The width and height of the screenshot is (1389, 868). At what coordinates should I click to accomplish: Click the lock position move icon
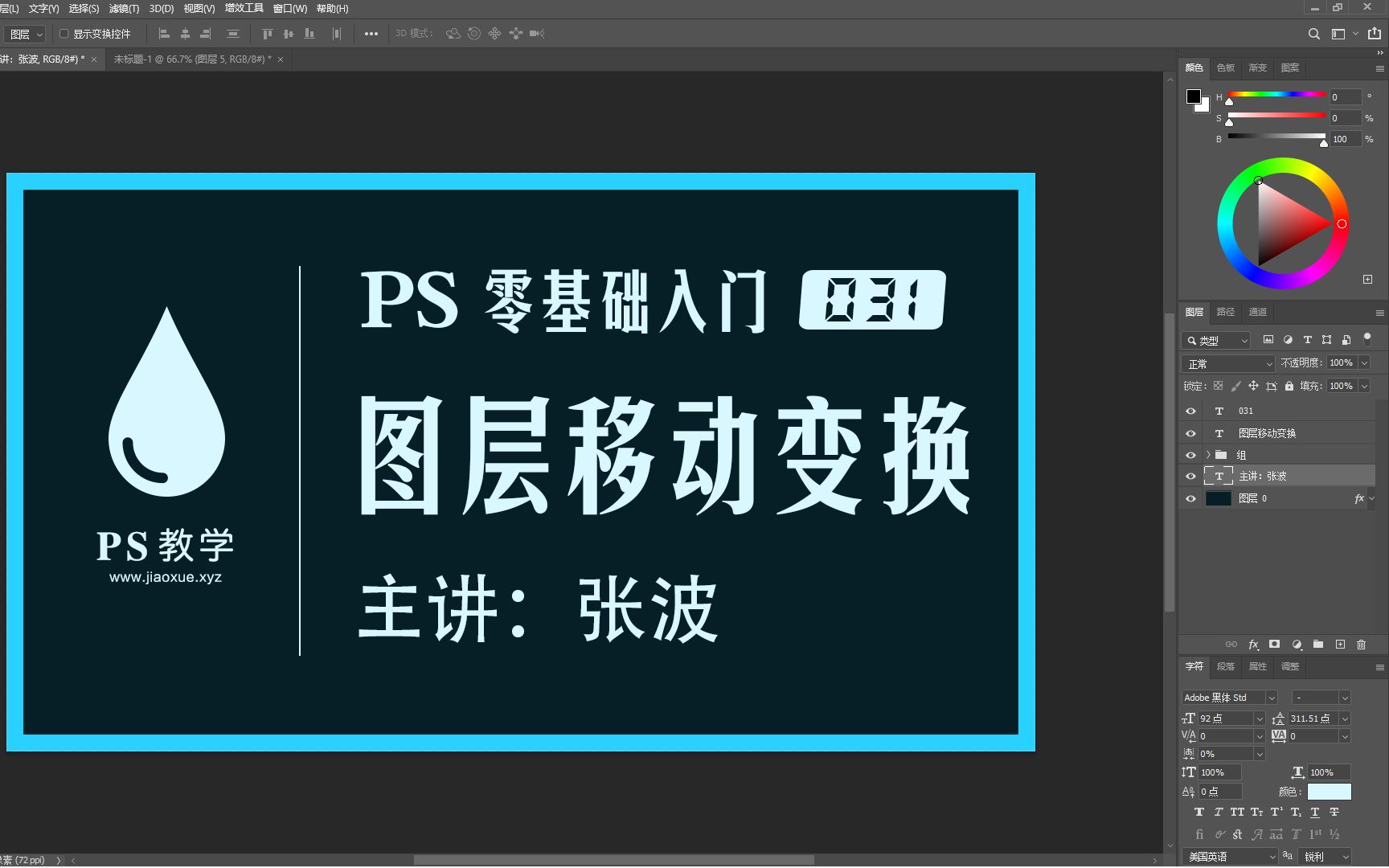[x=1253, y=386]
